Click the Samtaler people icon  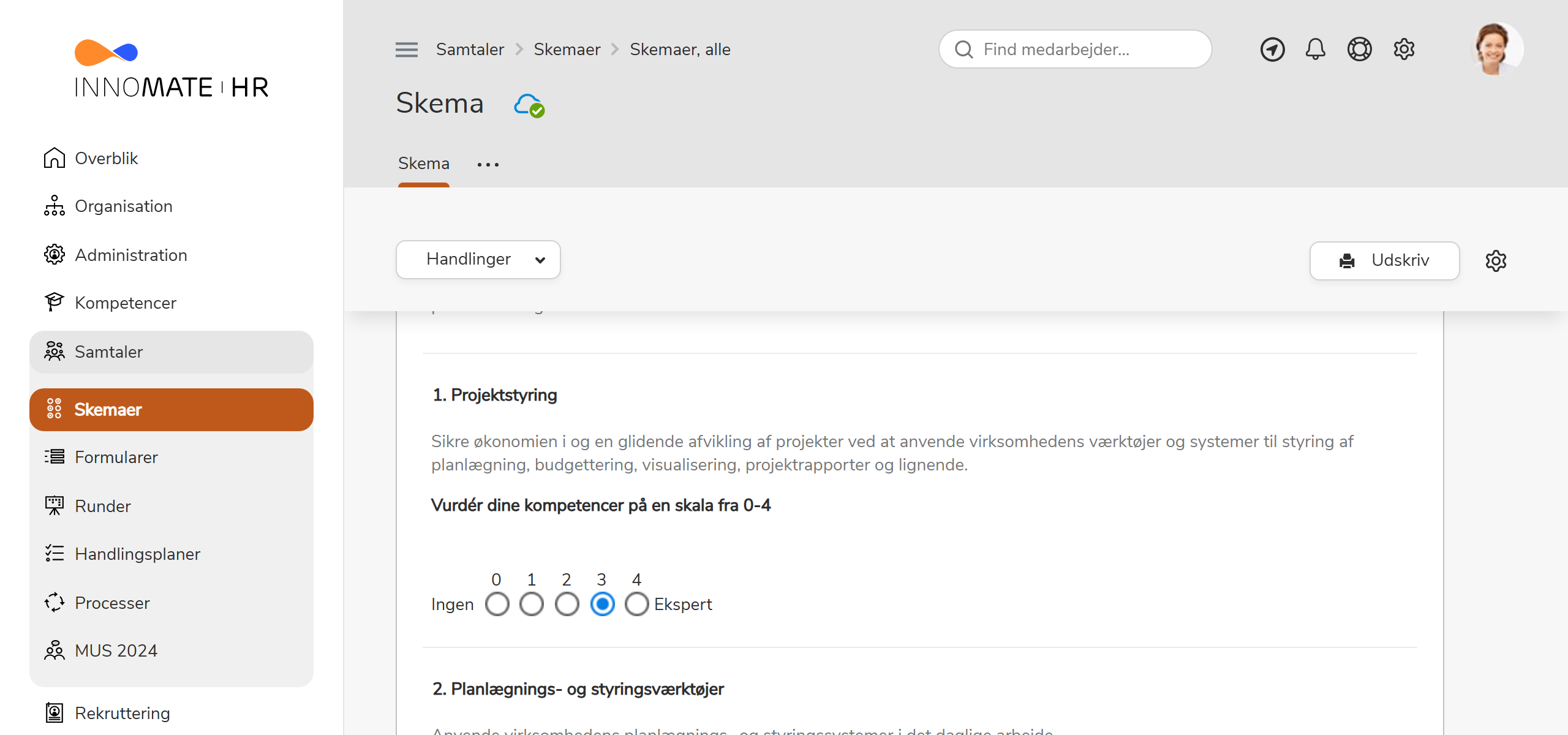click(x=55, y=352)
